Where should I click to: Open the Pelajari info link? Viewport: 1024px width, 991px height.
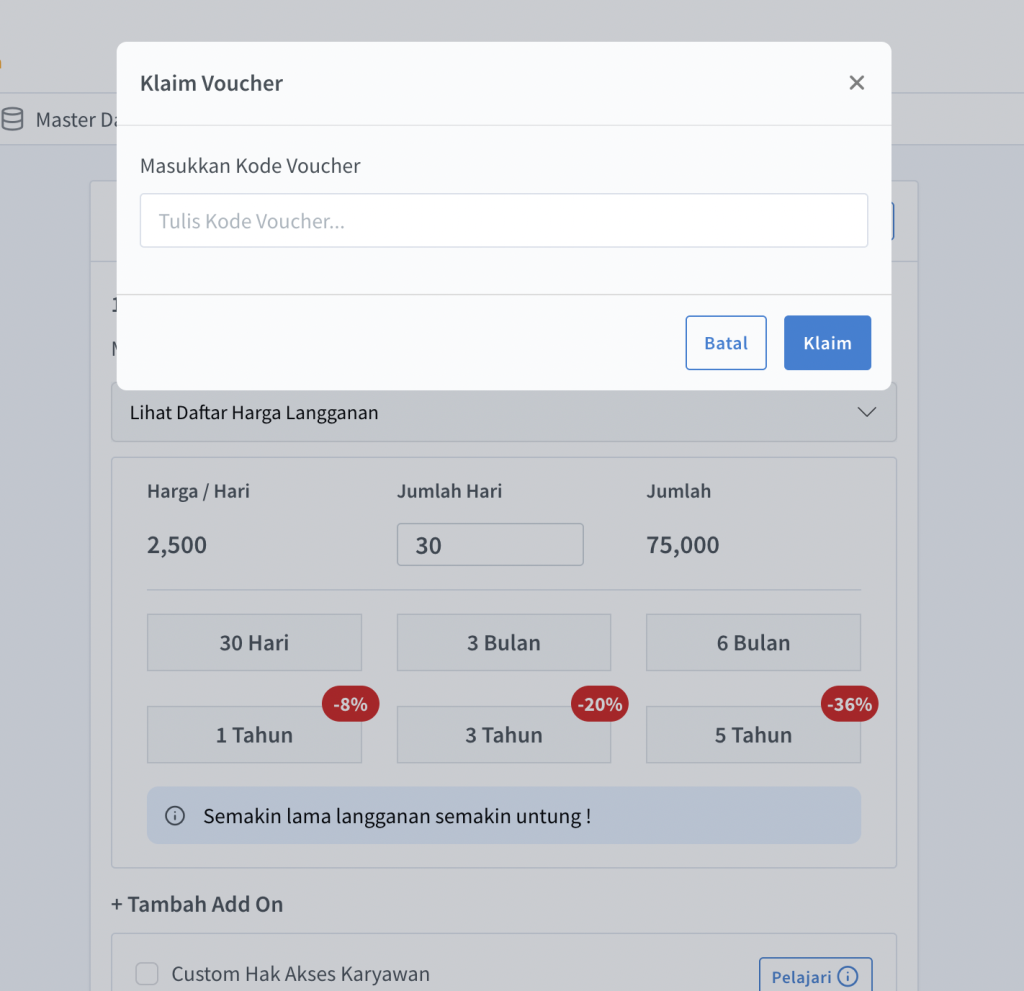814,976
